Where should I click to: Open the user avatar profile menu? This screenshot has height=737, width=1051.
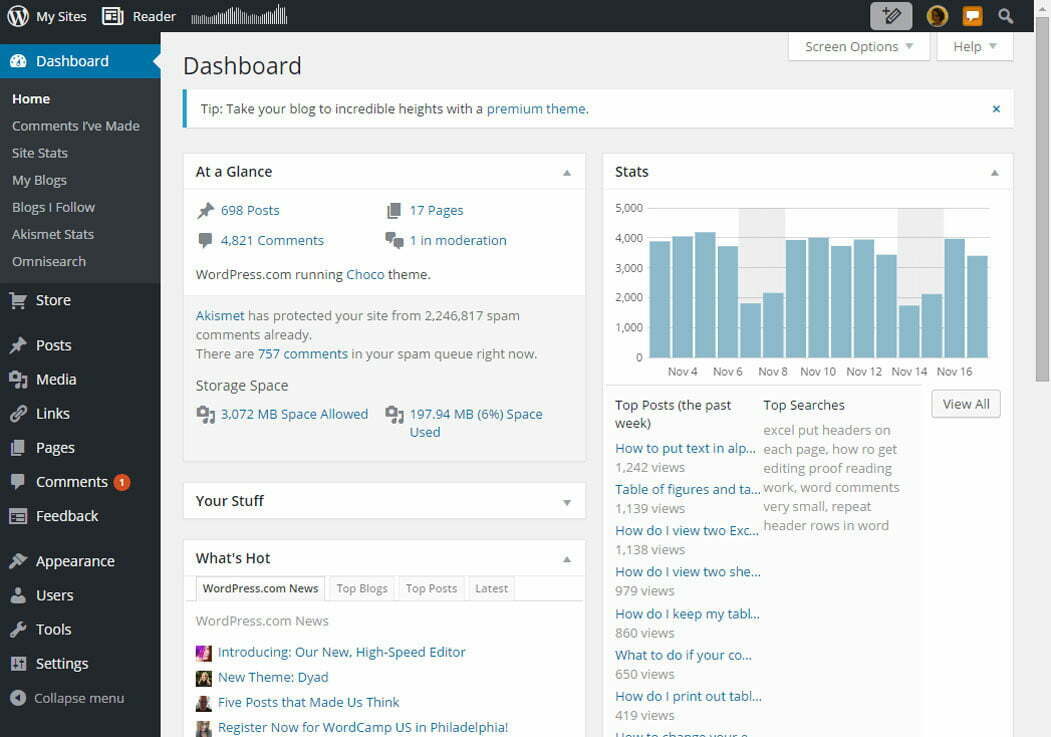click(x=937, y=16)
